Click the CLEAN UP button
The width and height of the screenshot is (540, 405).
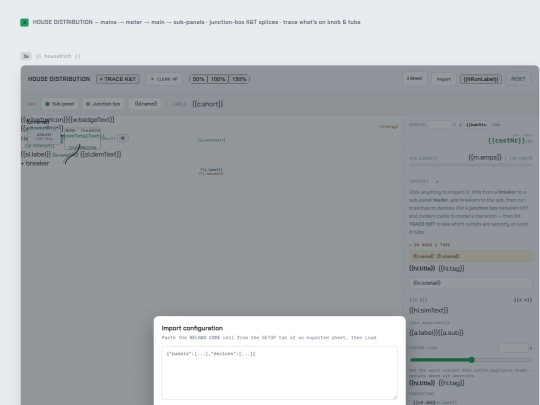(x=164, y=79)
